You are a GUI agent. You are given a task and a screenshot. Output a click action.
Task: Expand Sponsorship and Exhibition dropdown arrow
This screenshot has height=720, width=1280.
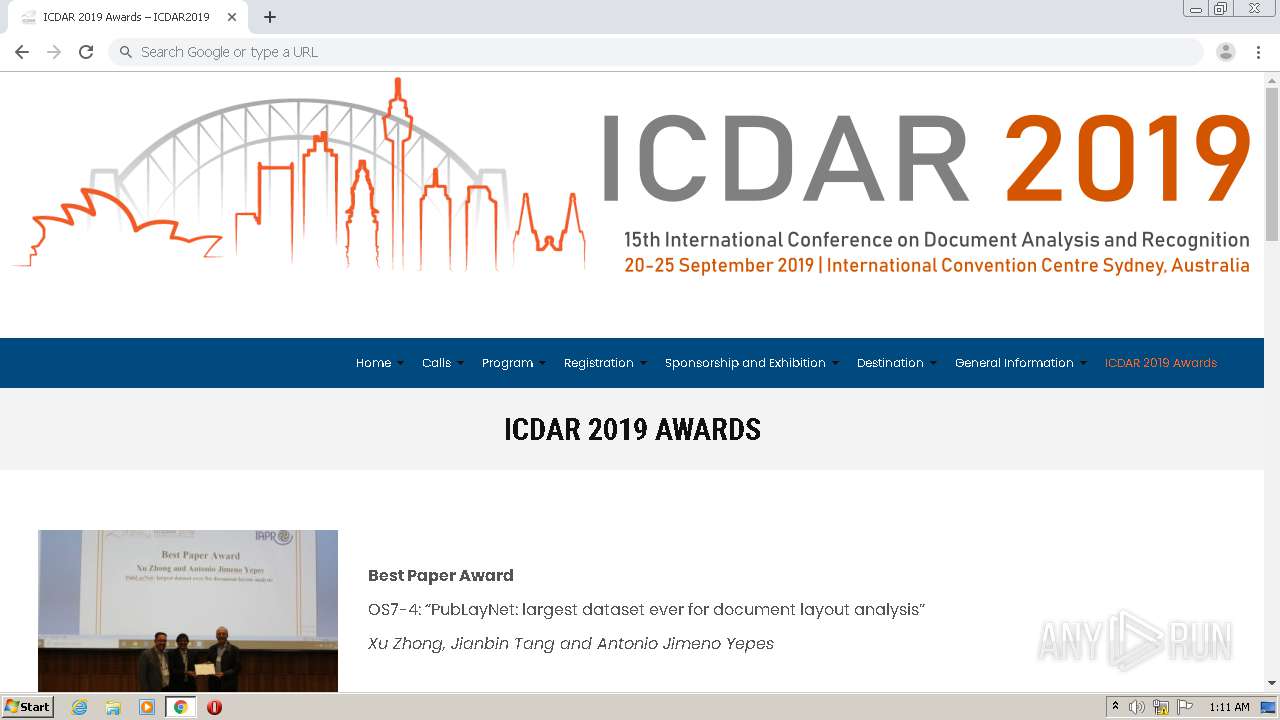835,364
